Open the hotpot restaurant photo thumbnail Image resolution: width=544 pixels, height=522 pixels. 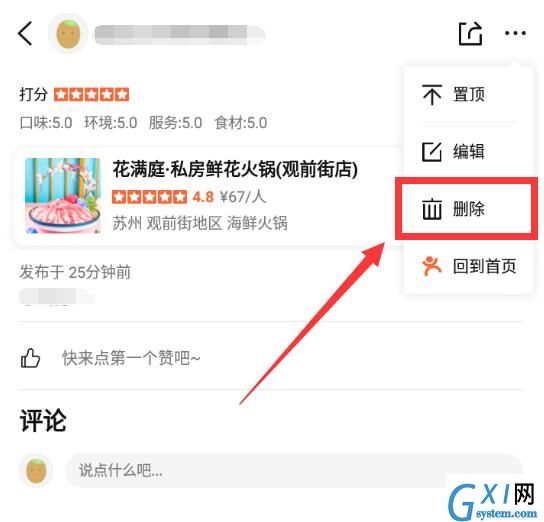click(63, 196)
